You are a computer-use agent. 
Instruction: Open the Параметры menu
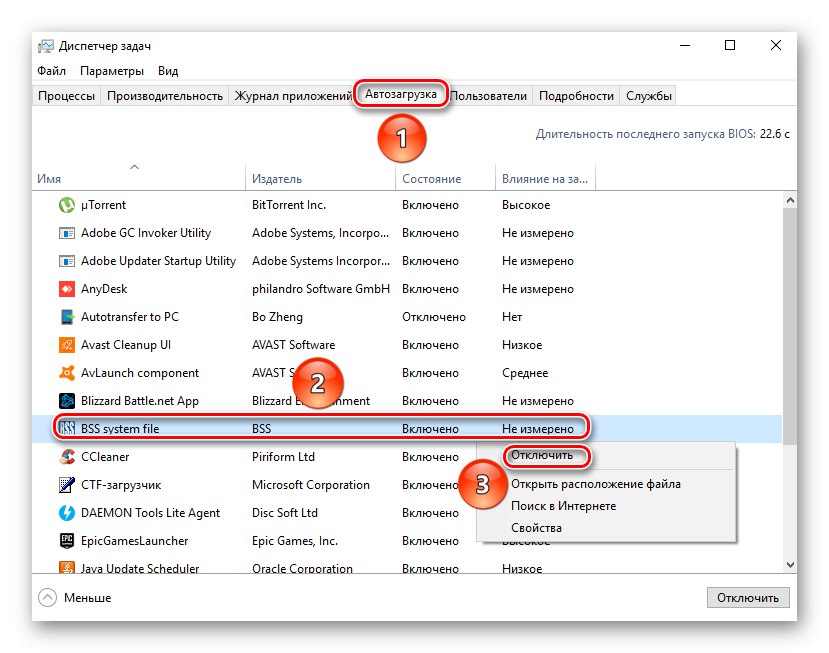[x=112, y=71]
